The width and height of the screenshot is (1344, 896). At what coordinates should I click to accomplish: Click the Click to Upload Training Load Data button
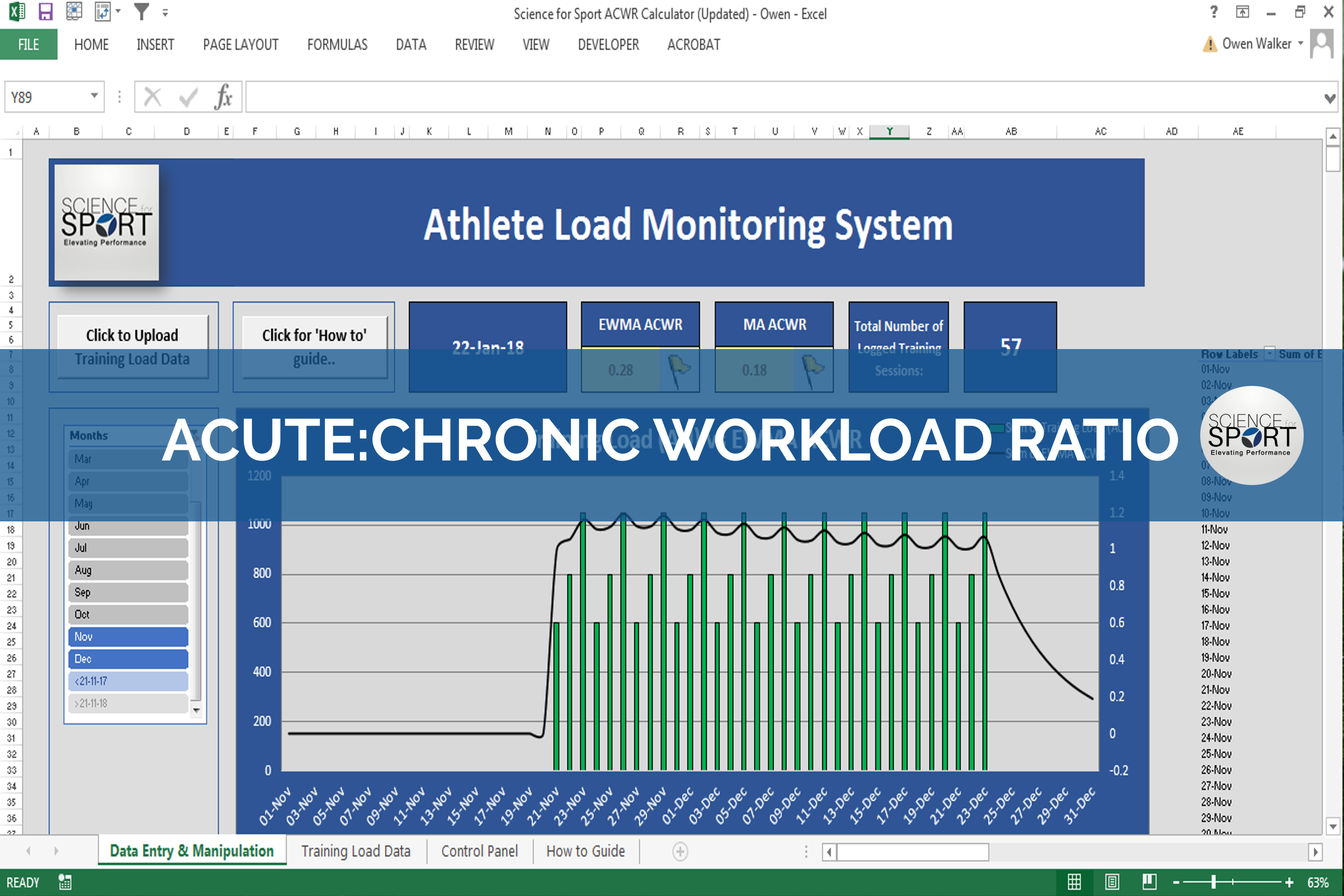[x=132, y=347]
